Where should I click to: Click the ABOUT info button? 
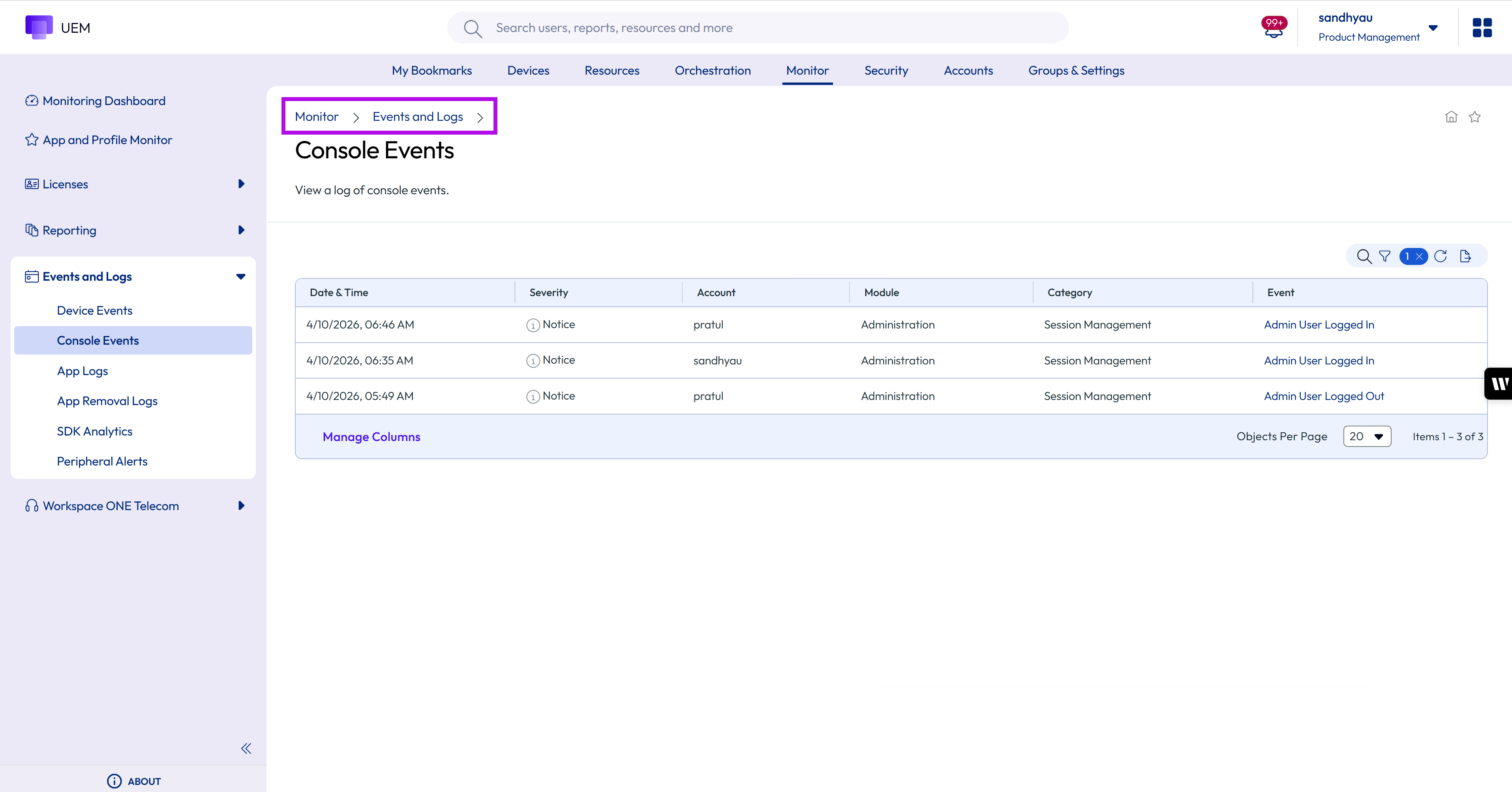click(x=134, y=781)
